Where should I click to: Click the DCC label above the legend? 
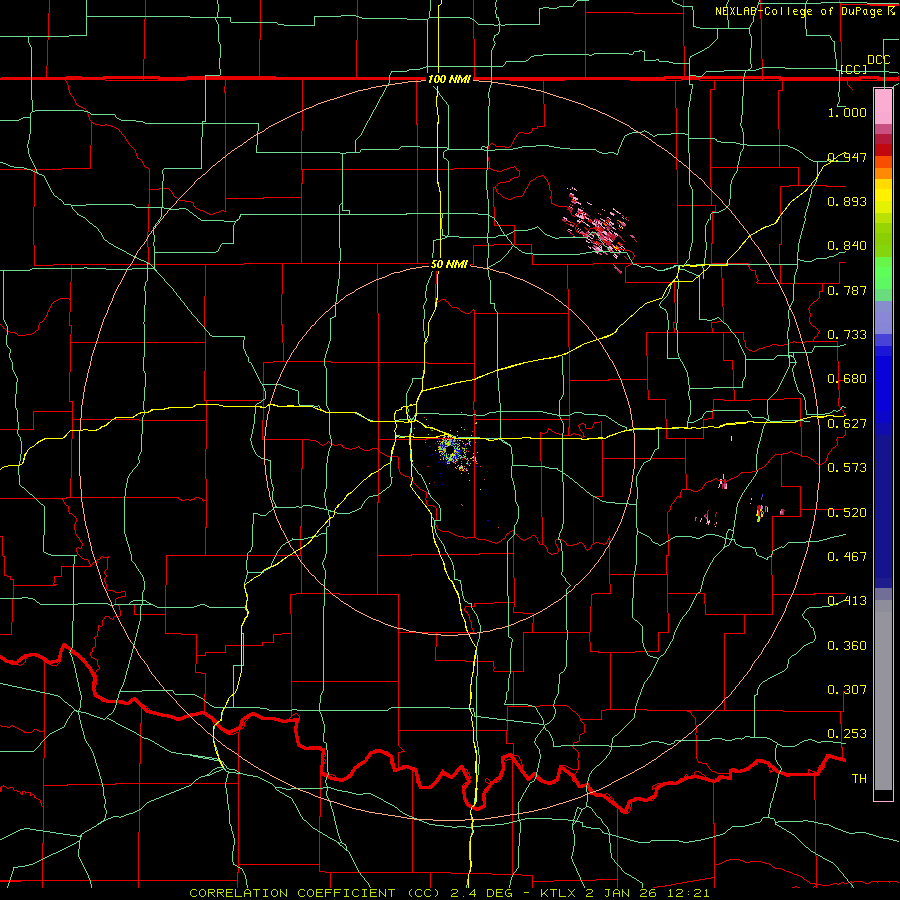pyautogui.click(x=879, y=60)
